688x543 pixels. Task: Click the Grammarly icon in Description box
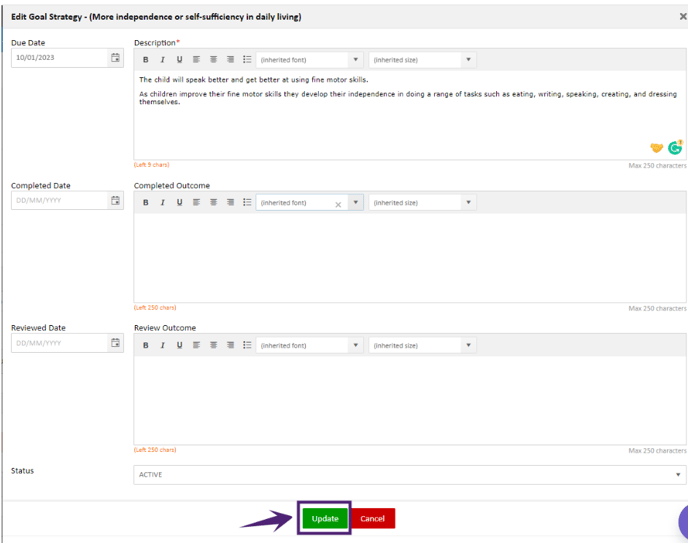pyautogui.click(x=675, y=148)
